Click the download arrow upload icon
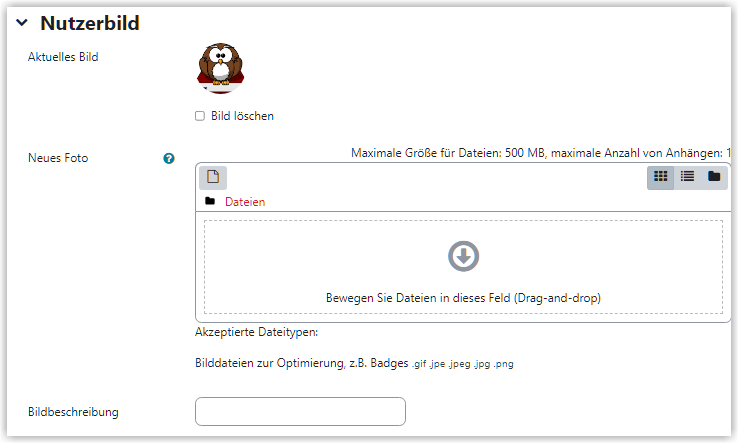Viewport: 739px width, 444px height. 463,256
